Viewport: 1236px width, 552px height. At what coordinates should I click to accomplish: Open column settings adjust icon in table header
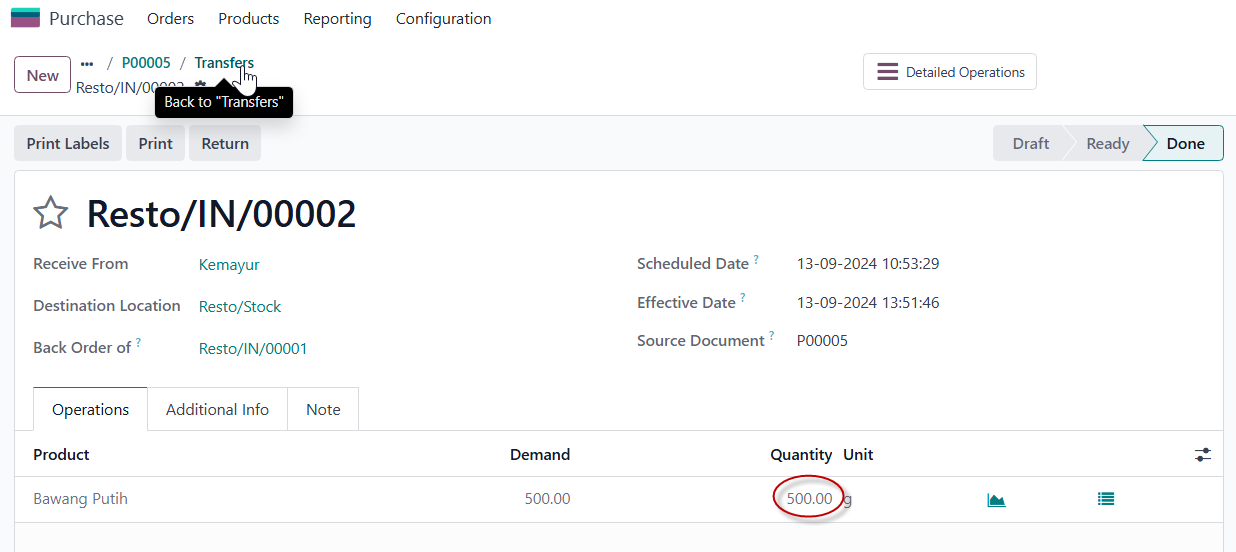1203,455
